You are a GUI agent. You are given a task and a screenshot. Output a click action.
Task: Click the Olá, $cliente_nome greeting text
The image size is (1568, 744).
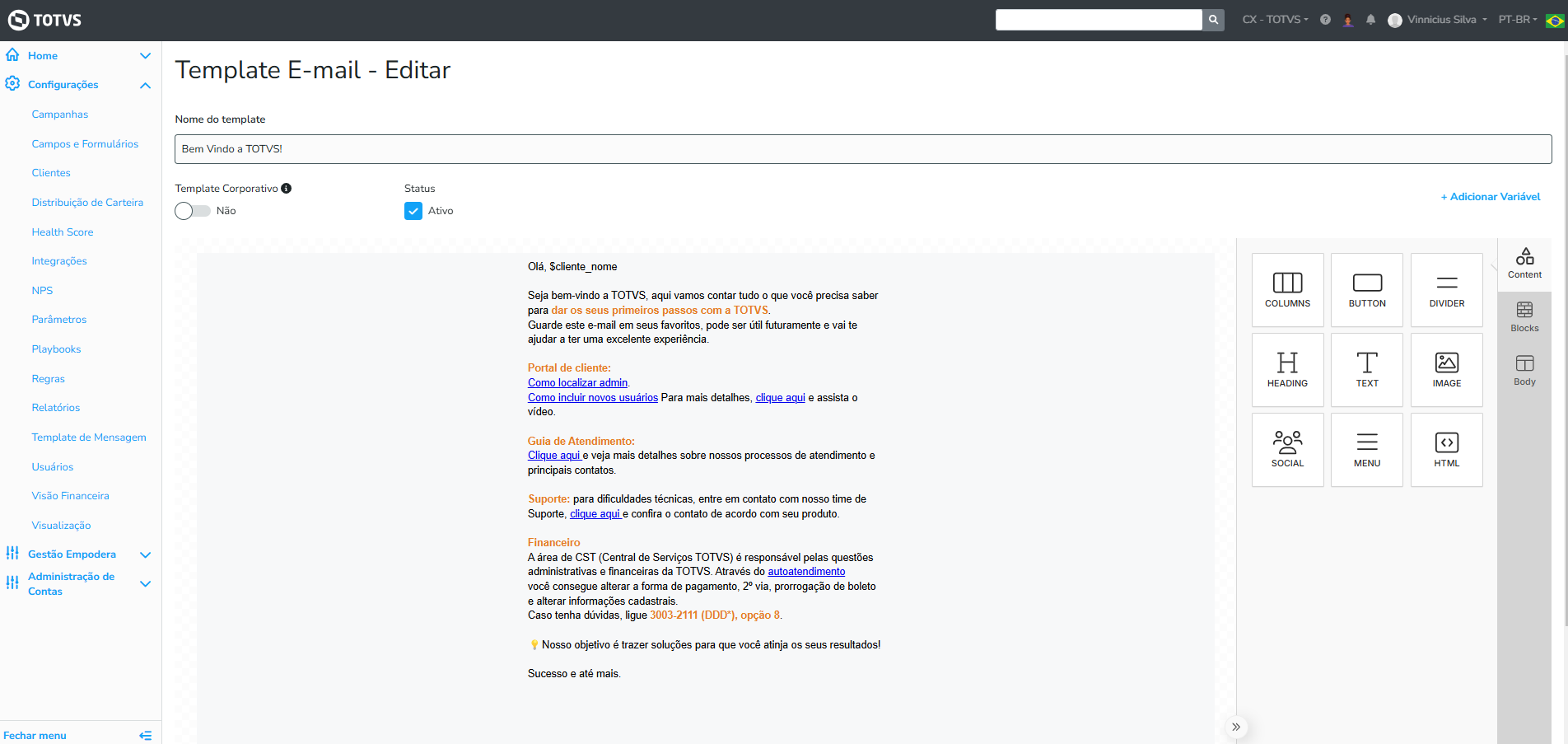pos(572,267)
